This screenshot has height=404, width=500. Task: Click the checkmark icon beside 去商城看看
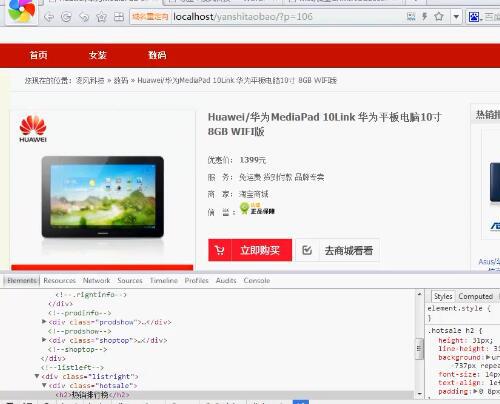tap(307, 250)
